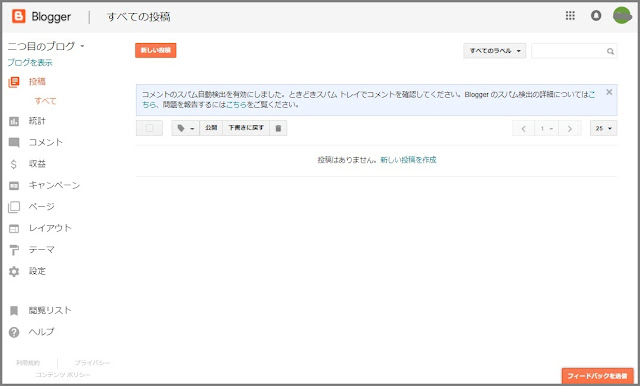
Task: Open 統計 in the sidebar
Action: coord(37,121)
